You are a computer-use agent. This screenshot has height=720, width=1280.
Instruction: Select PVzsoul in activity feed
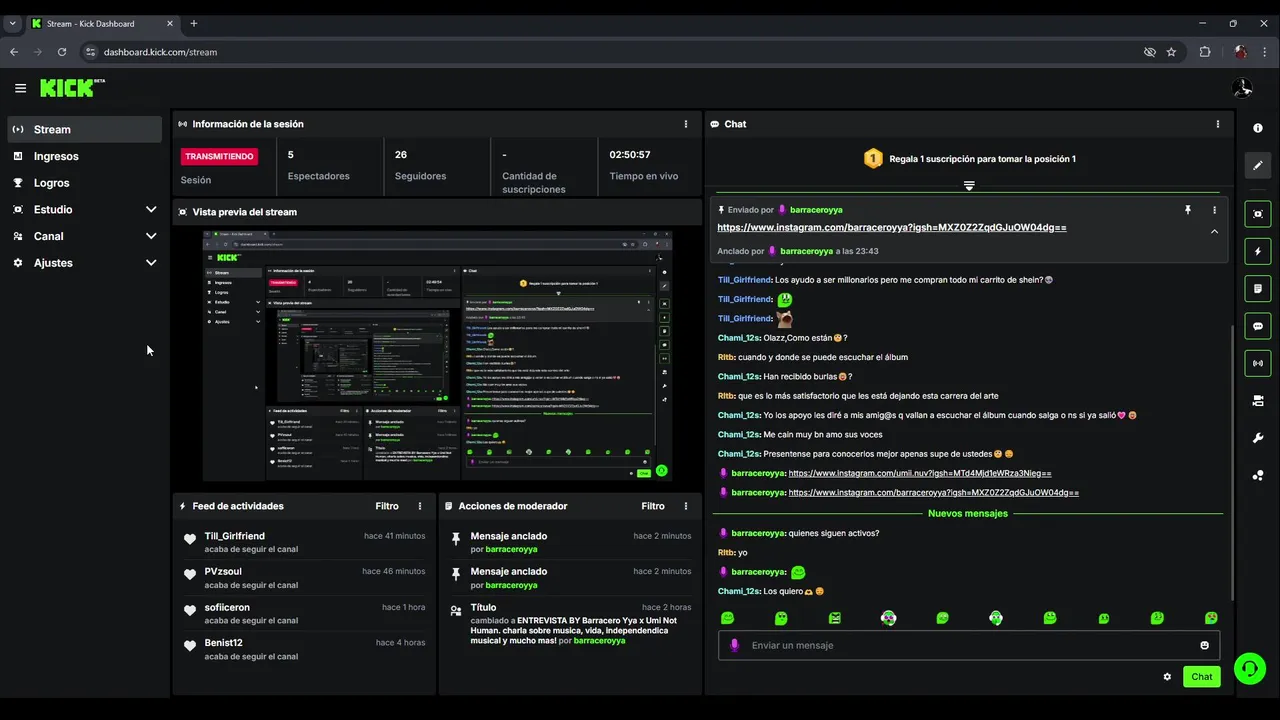223,571
